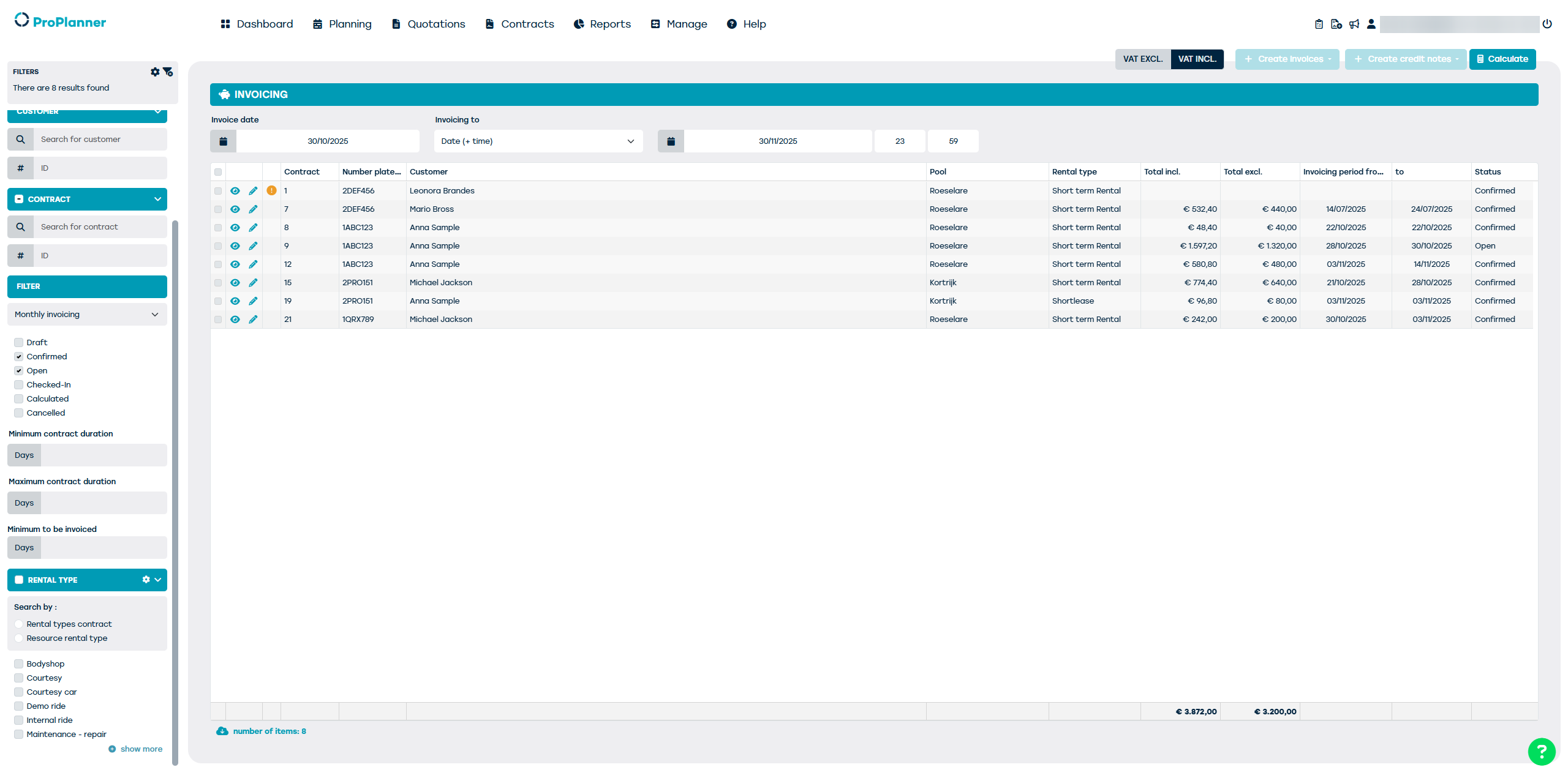Select the Resource rental type radio
1568x778 pixels.
pos(19,638)
